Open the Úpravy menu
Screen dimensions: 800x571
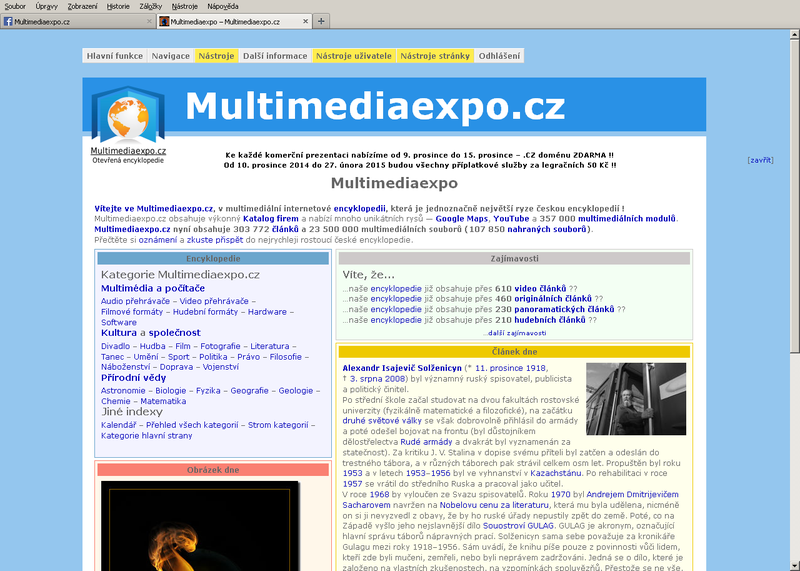pyautogui.click(x=46, y=7)
